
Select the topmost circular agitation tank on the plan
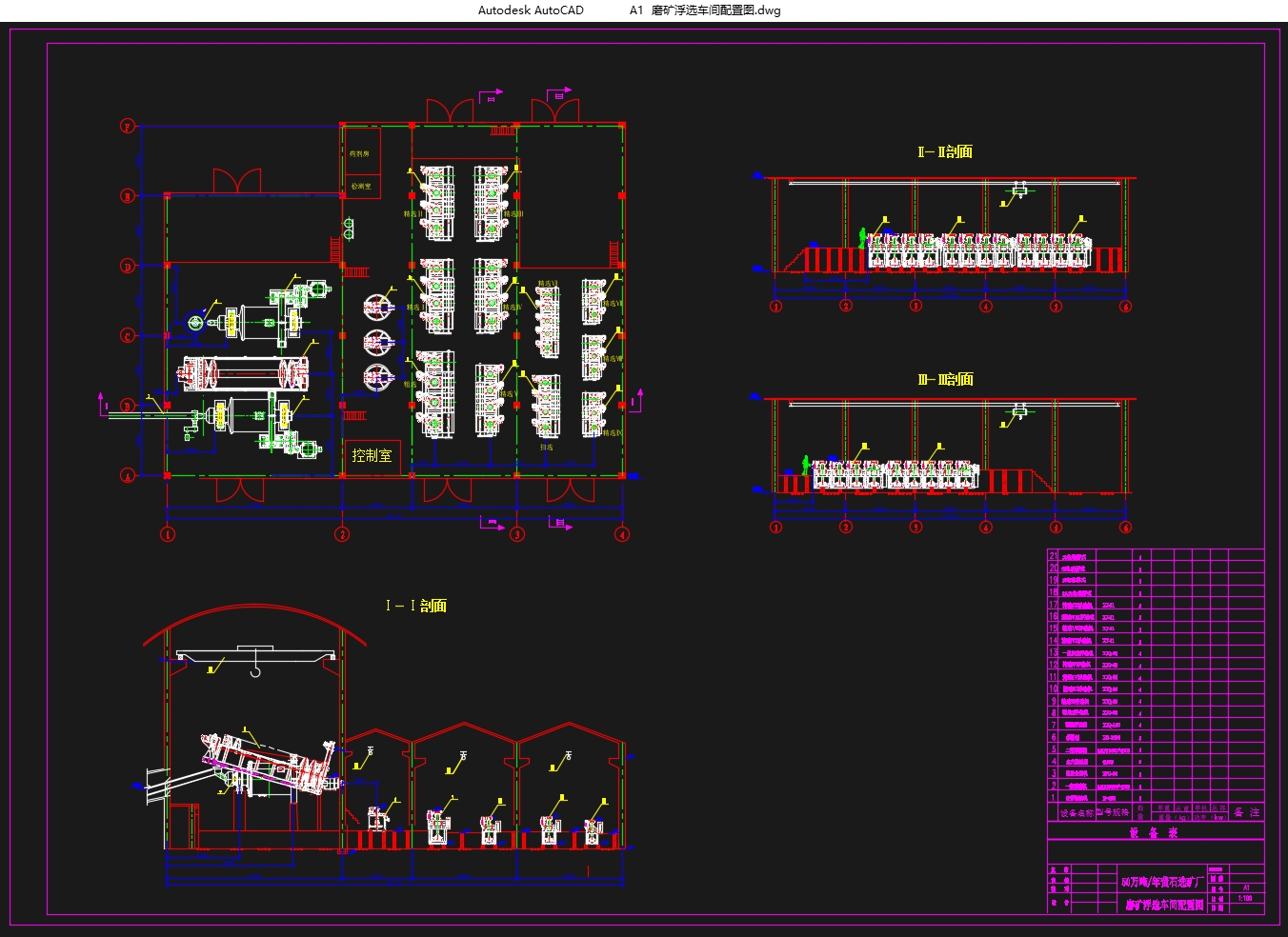pyautogui.click(x=378, y=308)
